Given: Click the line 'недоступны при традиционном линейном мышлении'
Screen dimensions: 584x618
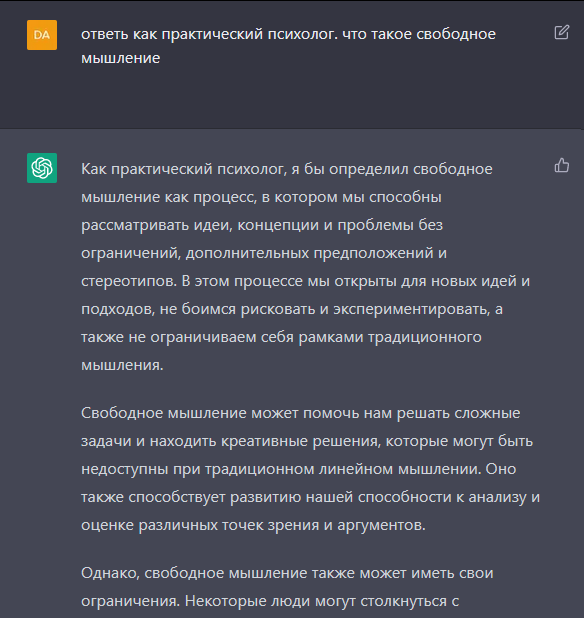Looking at the screenshot, I should click(298, 469).
